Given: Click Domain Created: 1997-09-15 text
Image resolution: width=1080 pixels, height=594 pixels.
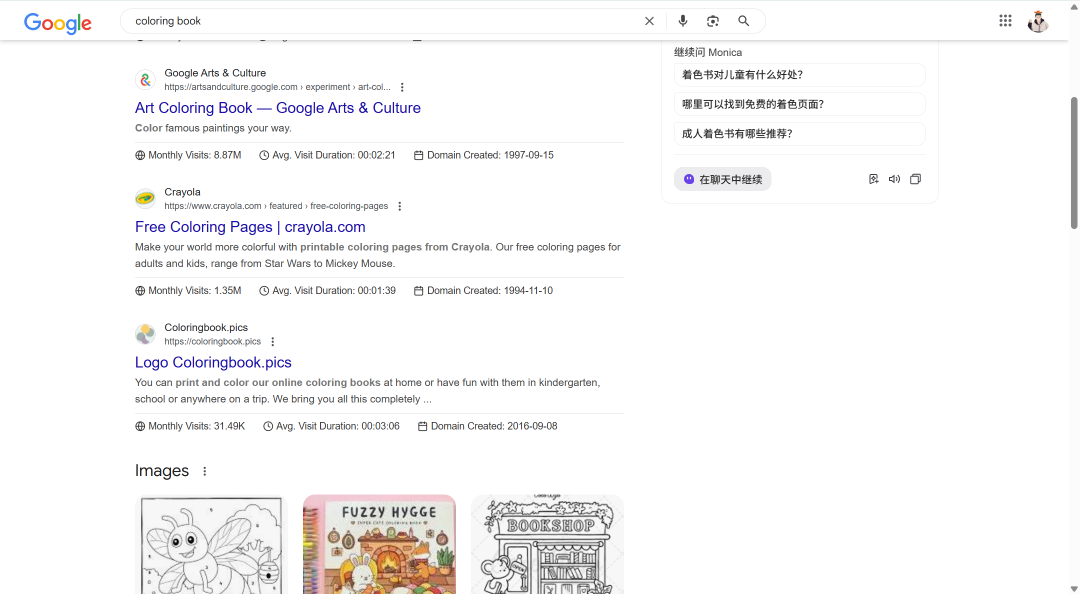Looking at the screenshot, I should tap(490, 156).
